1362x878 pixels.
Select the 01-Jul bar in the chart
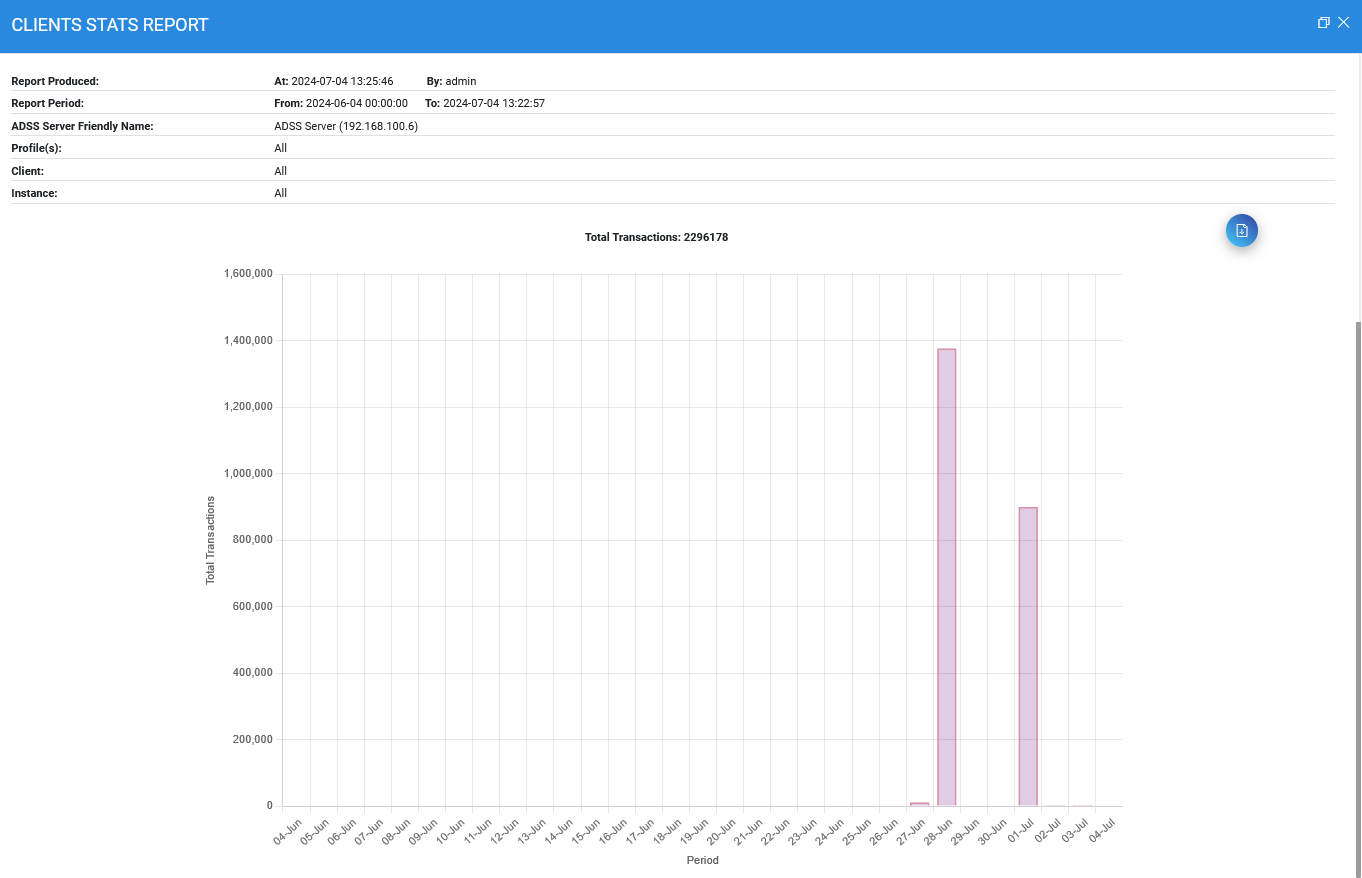1027,656
